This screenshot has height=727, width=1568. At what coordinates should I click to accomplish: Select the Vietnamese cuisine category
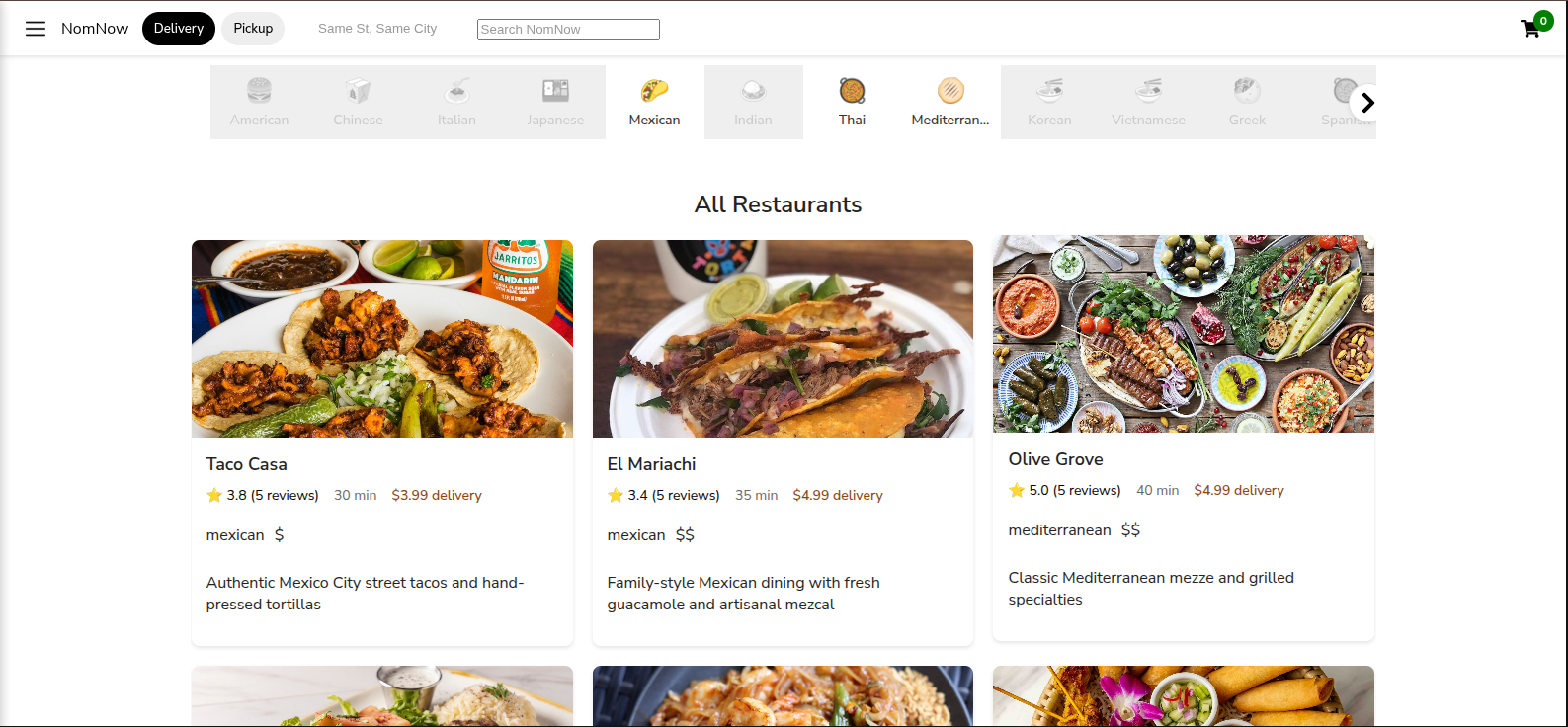click(x=1148, y=103)
